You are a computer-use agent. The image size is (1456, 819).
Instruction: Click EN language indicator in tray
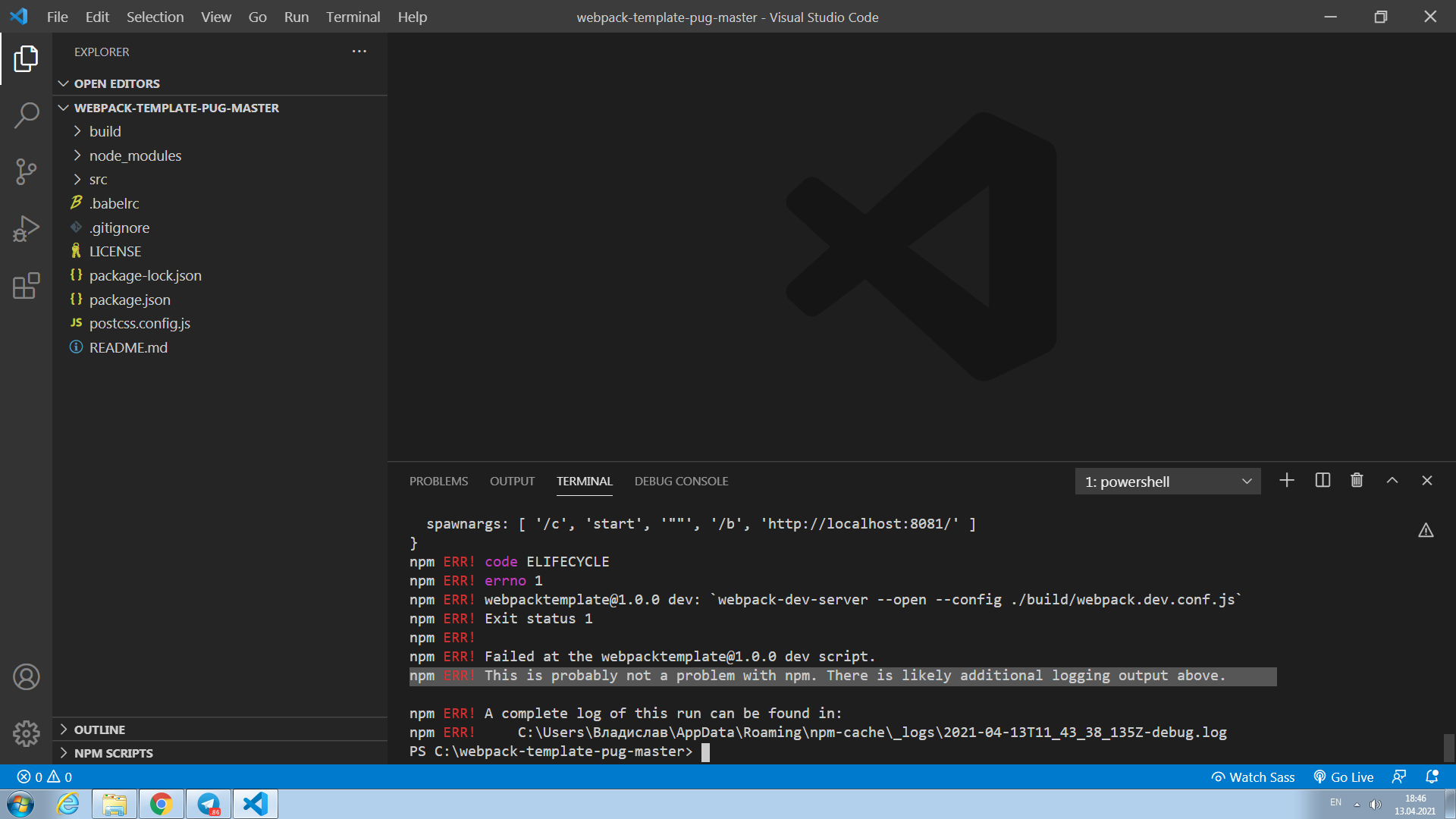click(1335, 802)
